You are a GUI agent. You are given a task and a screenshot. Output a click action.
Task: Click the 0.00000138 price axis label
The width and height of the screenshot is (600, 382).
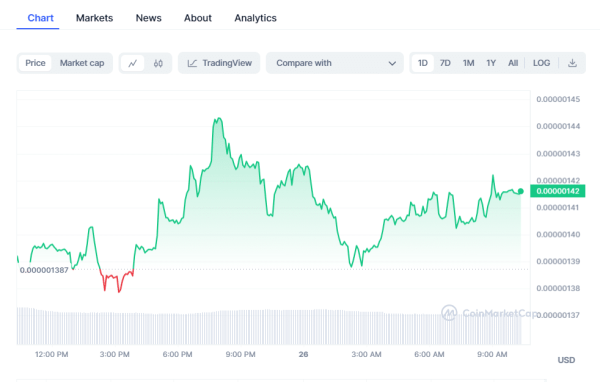(x=558, y=288)
